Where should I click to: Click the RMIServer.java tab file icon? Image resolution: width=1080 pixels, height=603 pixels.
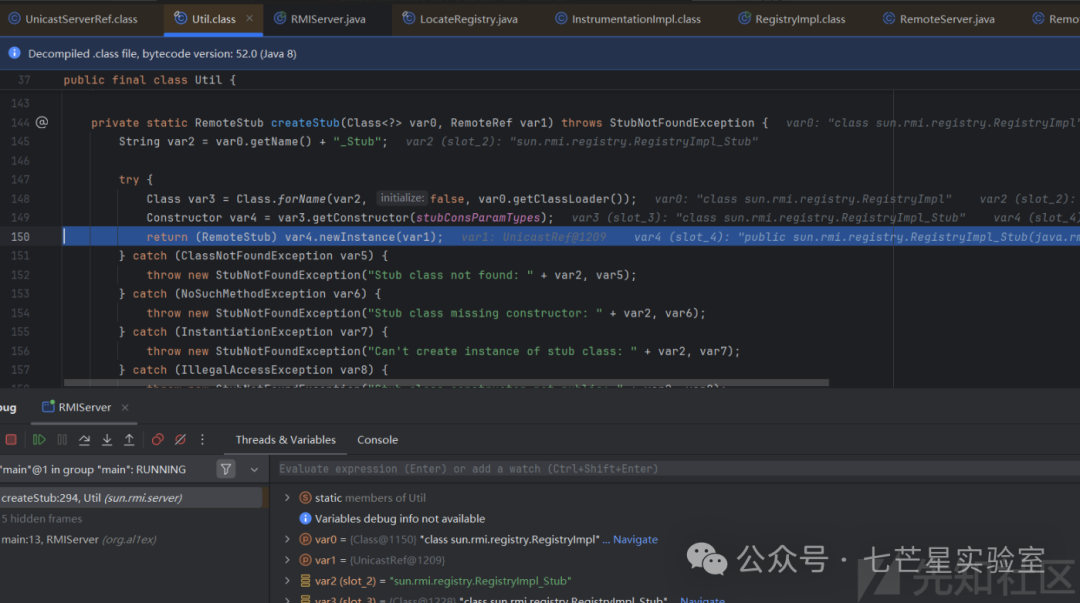(x=280, y=19)
